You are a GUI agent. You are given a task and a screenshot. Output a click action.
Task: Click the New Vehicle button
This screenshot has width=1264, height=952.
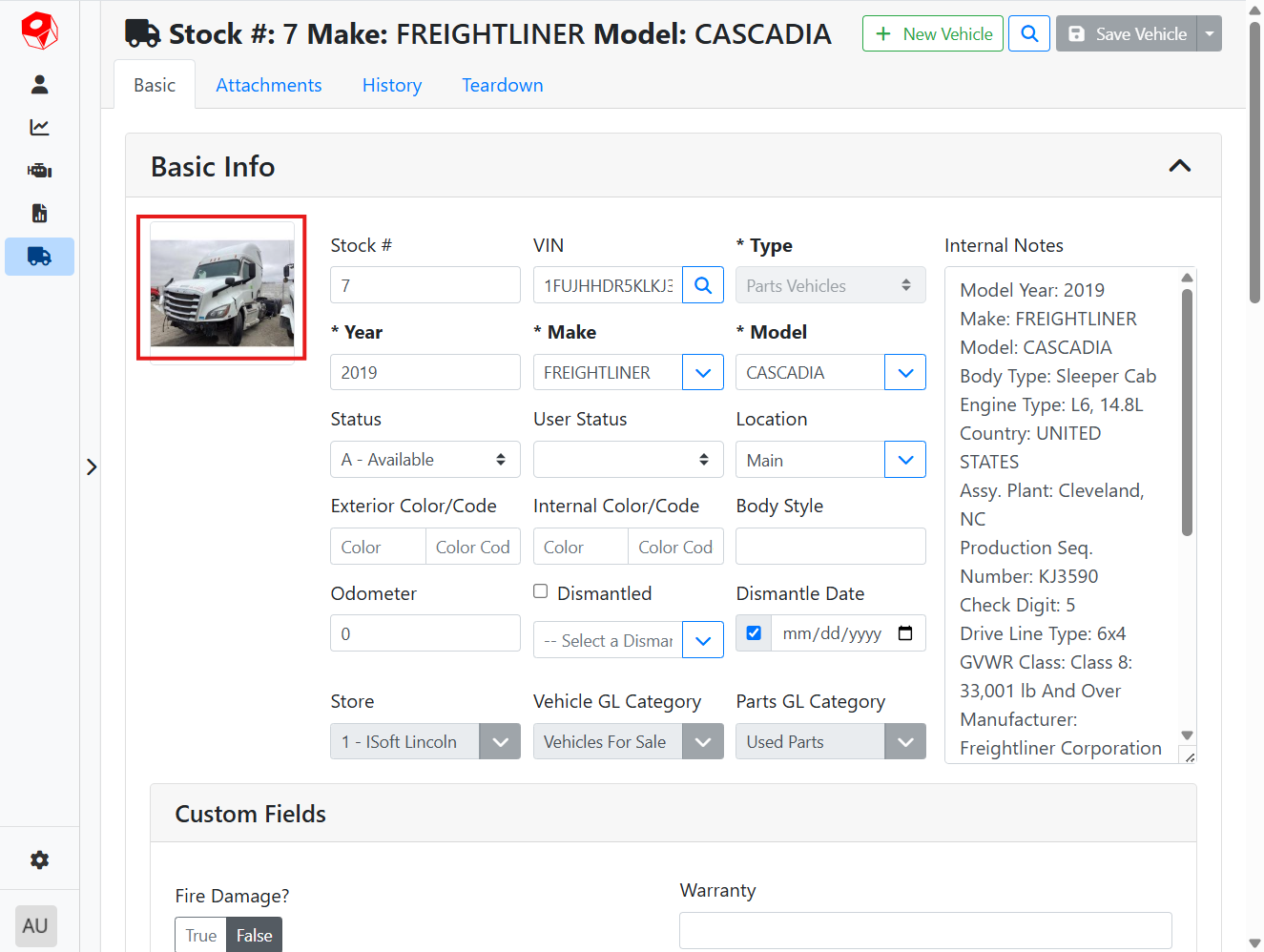(x=933, y=33)
